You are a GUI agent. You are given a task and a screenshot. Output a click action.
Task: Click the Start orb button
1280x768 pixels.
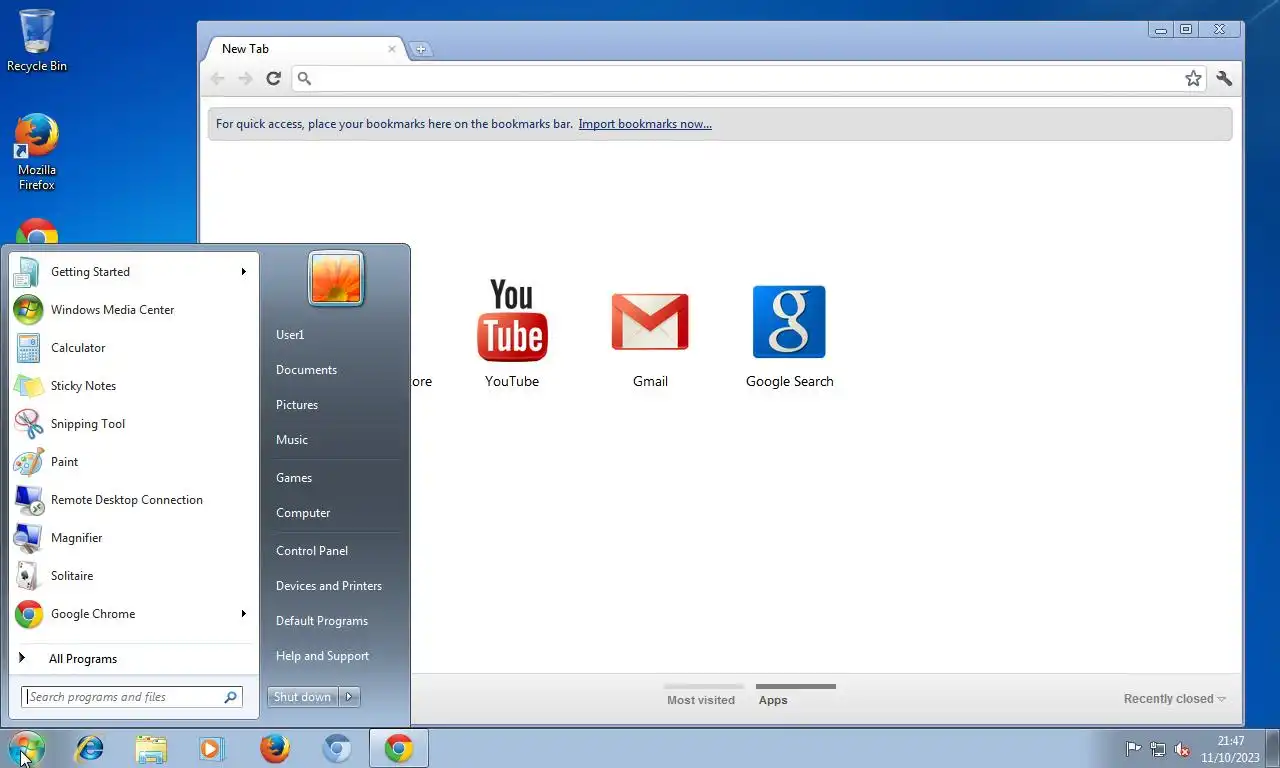pos(26,748)
